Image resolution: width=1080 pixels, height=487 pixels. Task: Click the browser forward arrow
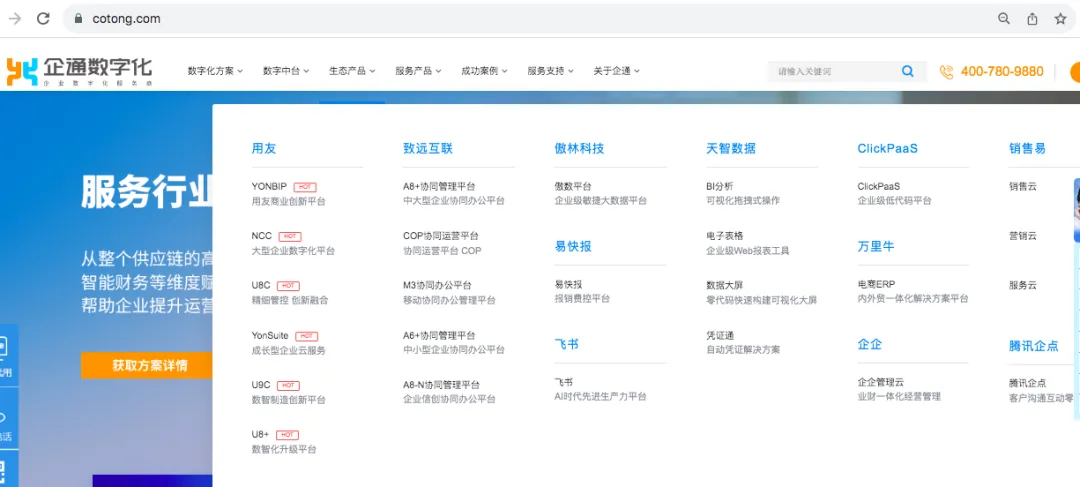tap(14, 19)
